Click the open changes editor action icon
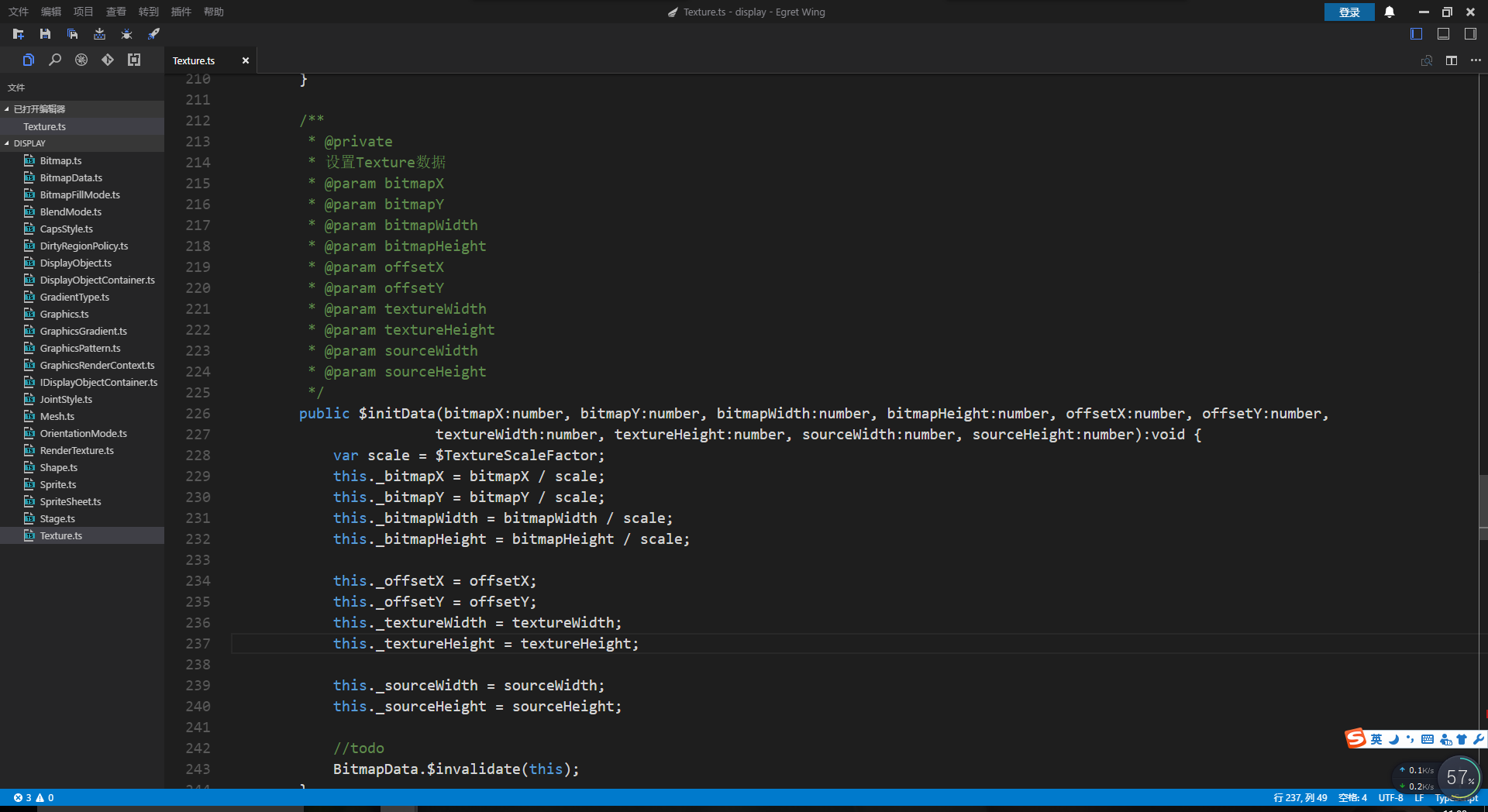Screen dimensions: 1488x812 click(x=1427, y=60)
